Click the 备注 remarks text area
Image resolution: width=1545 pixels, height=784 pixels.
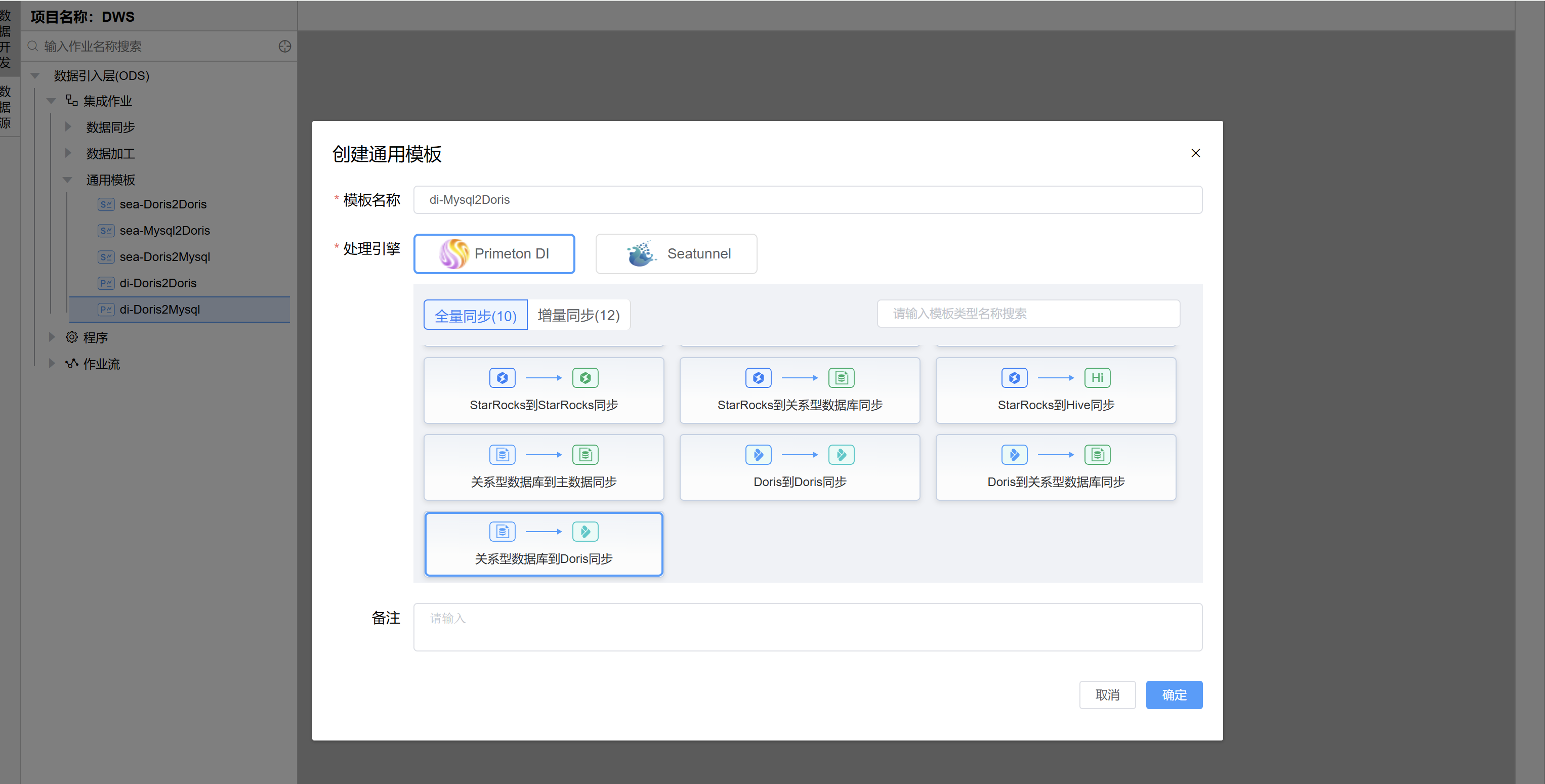807,626
